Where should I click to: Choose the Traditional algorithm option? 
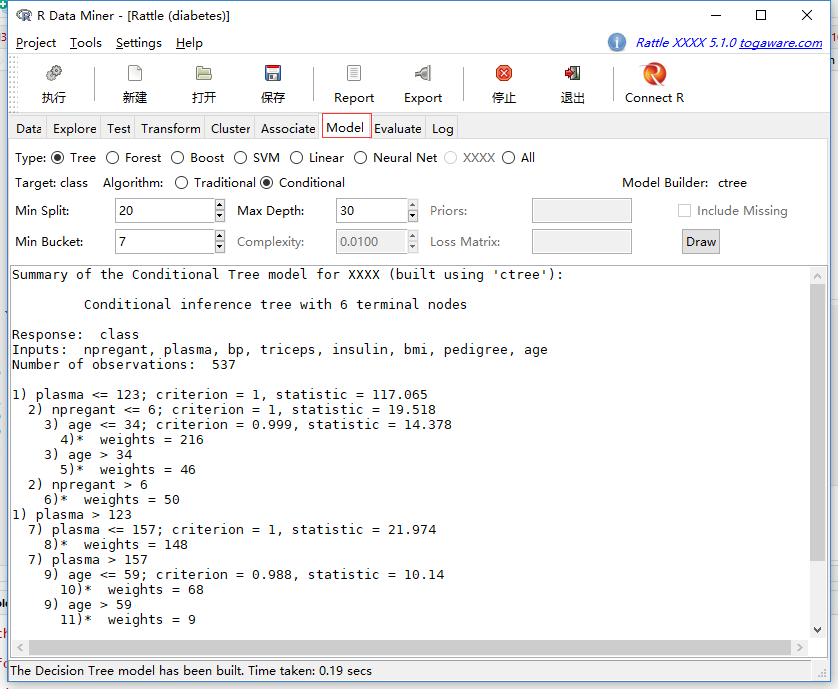click(181, 183)
